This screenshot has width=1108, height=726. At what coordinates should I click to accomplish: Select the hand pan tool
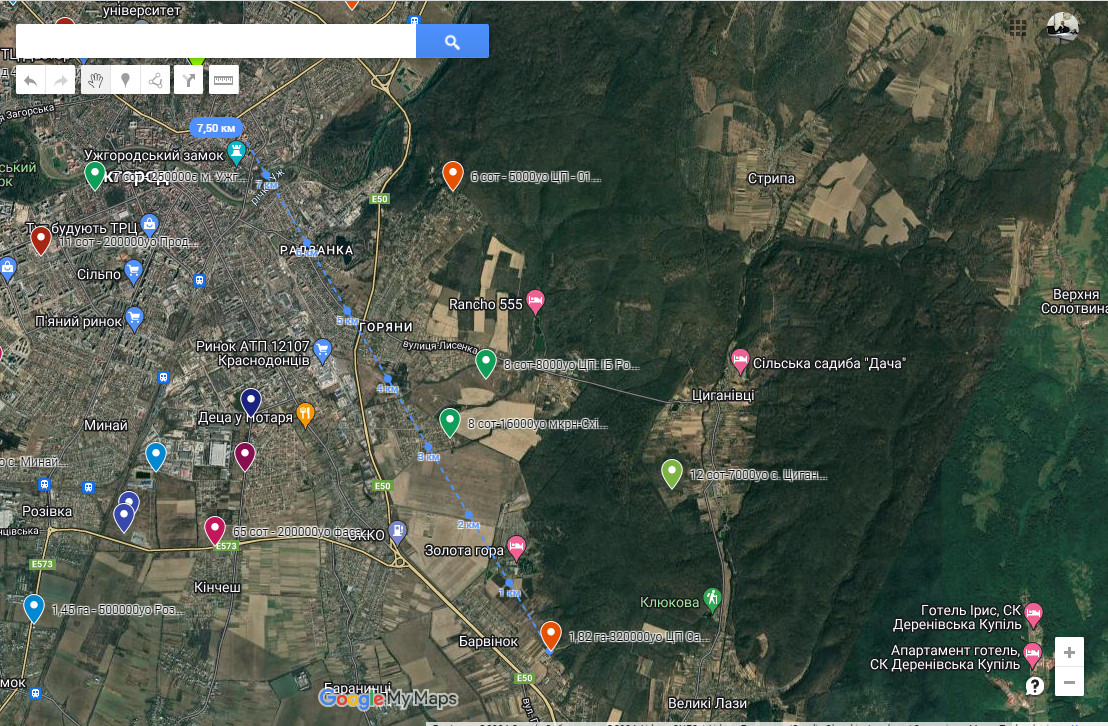(95, 81)
